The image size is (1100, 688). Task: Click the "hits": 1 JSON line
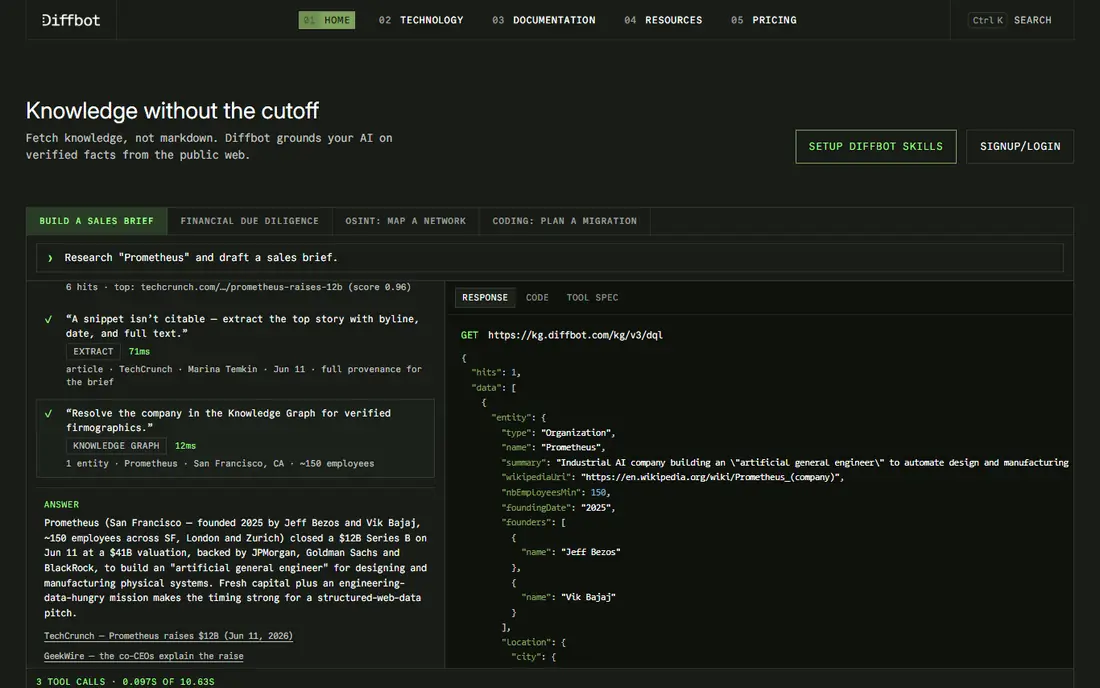pyautogui.click(x=496, y=372)
